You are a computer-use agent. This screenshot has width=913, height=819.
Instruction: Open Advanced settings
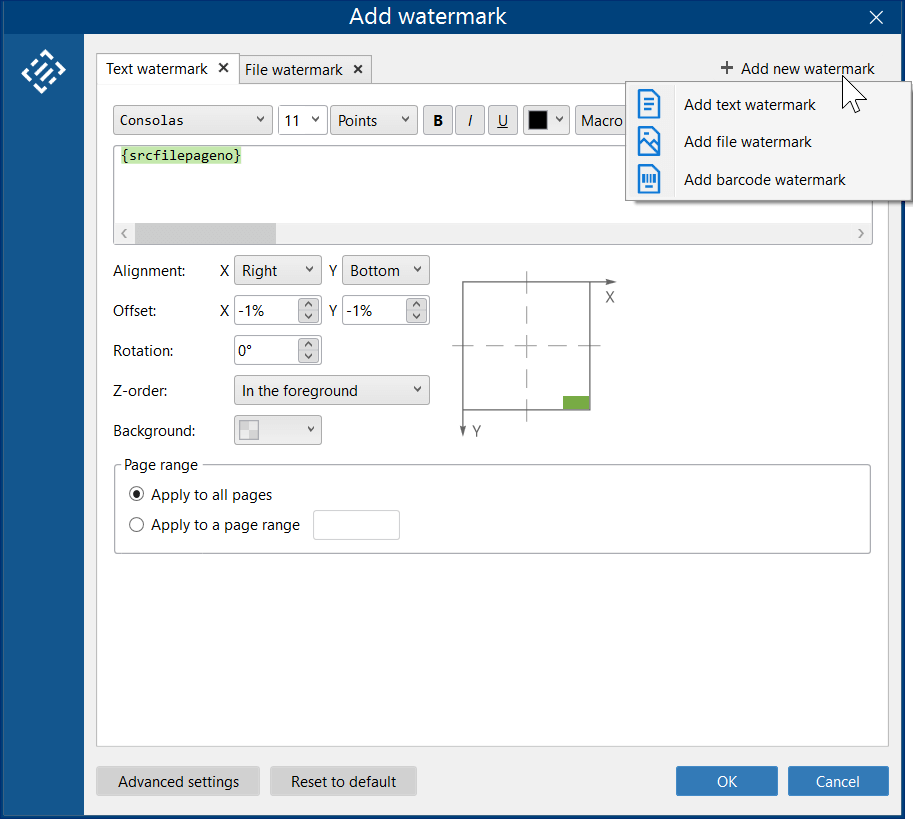[x=178, y=781]
